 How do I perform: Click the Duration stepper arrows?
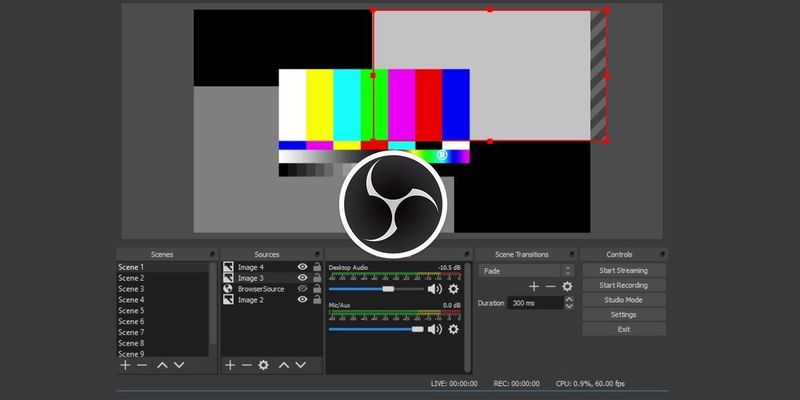(569, 303)
